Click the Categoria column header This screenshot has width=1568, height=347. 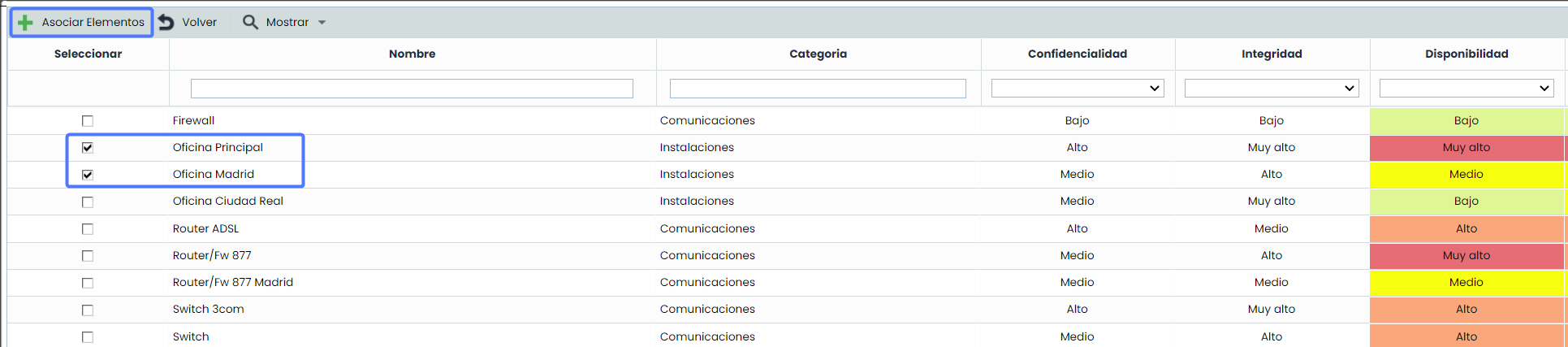(818, 54)
